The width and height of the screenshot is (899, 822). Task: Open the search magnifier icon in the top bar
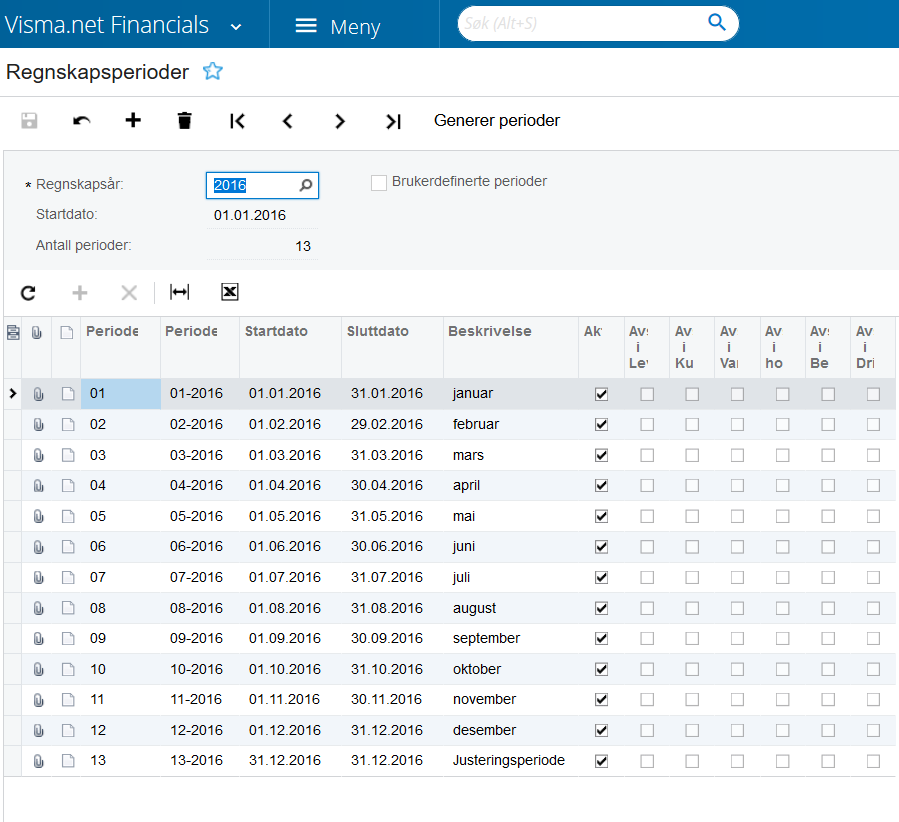tap(717, 22)
